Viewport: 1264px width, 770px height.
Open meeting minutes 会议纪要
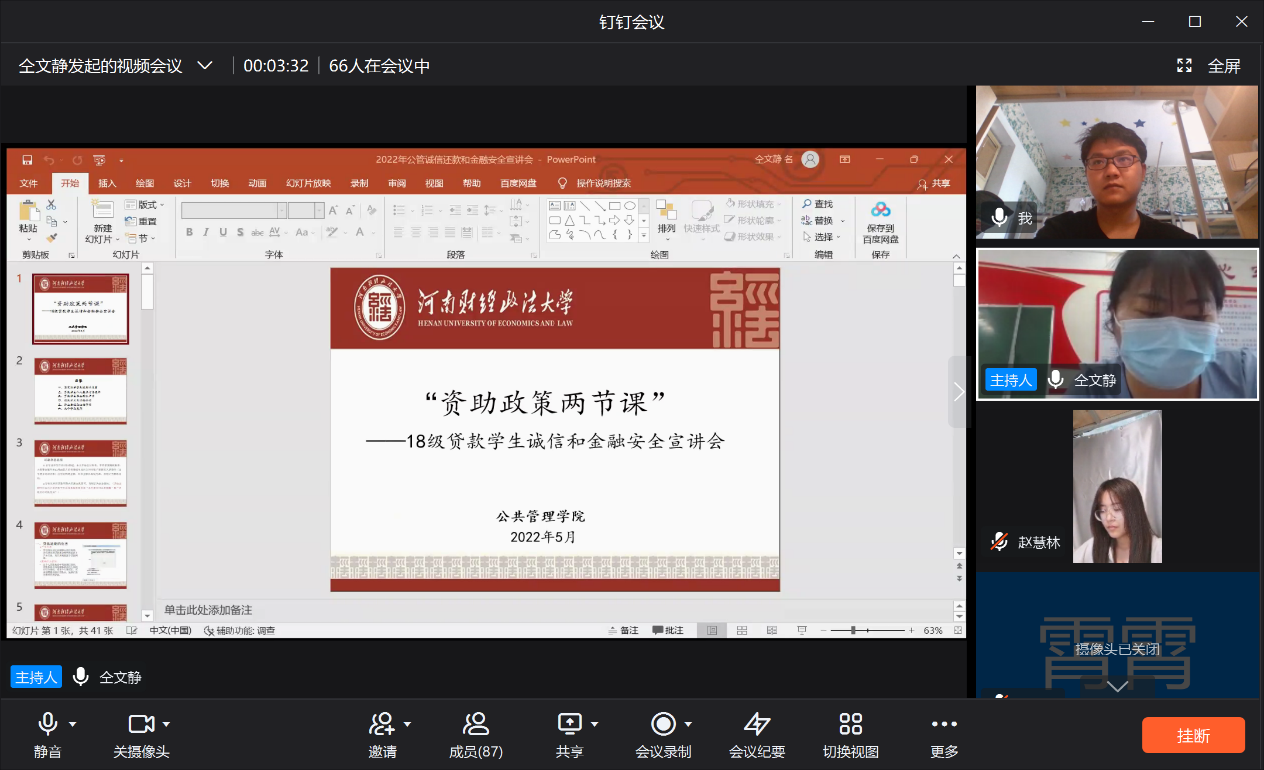[757, 735]
